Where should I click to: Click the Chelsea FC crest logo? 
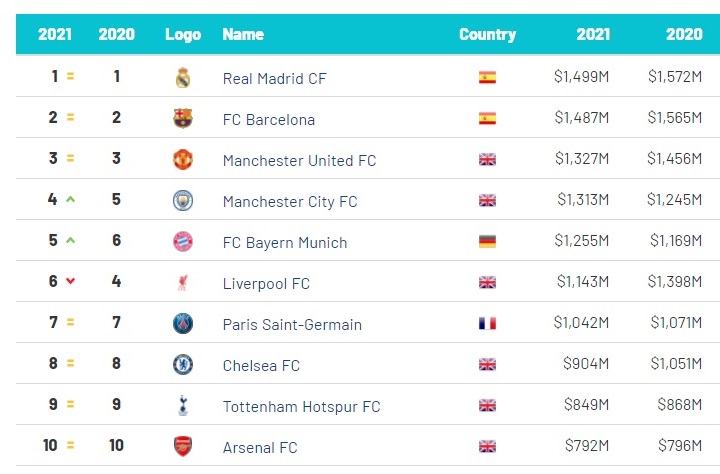point(183,365)
